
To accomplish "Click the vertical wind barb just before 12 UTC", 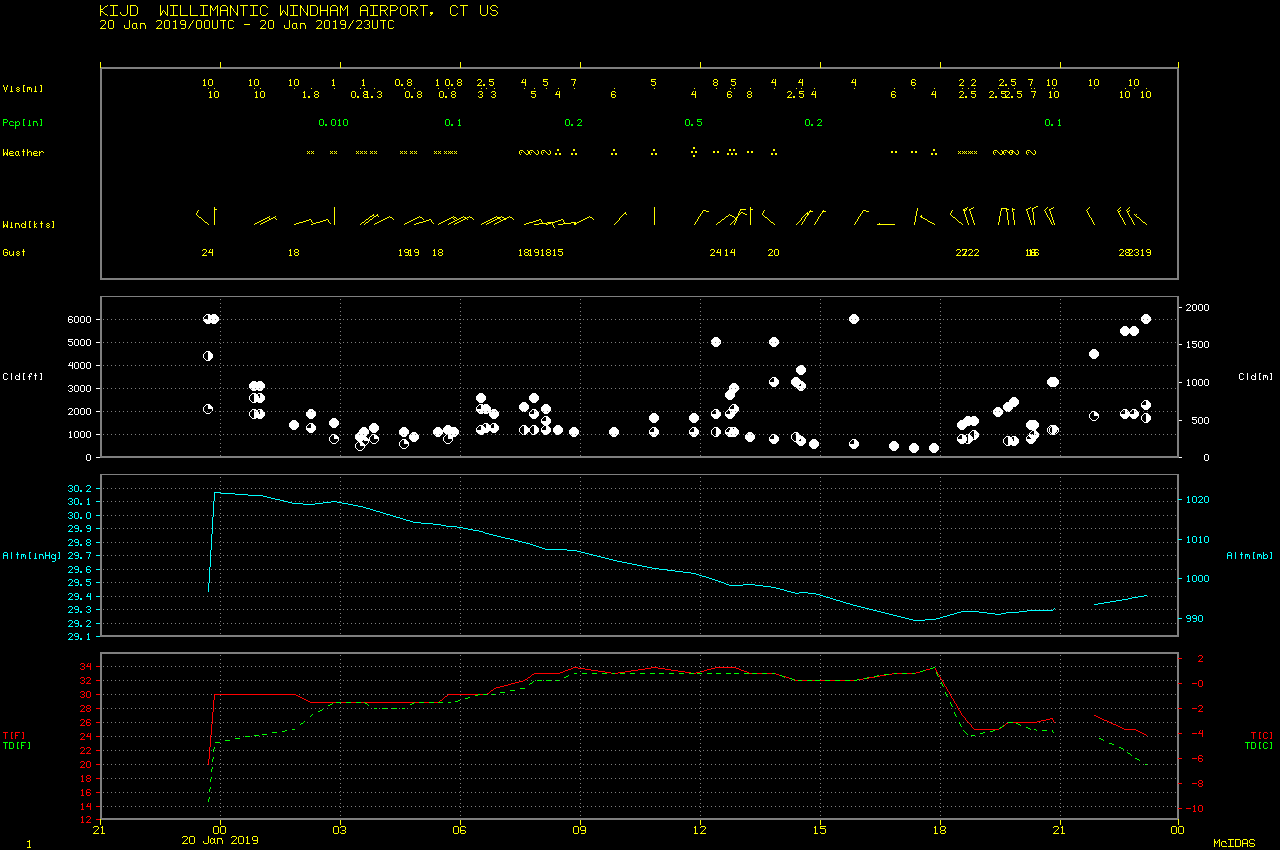I will click(x=654, y=215).
